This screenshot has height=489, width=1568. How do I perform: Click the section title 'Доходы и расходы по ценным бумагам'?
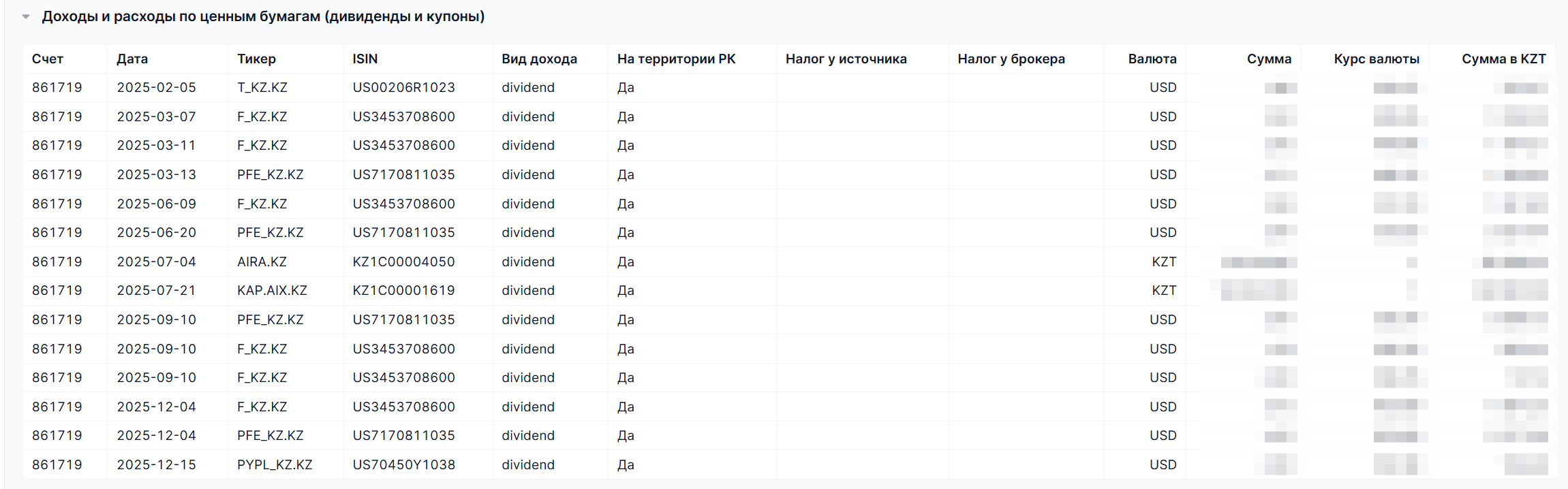pyautogui.click(x=264, y=16)
